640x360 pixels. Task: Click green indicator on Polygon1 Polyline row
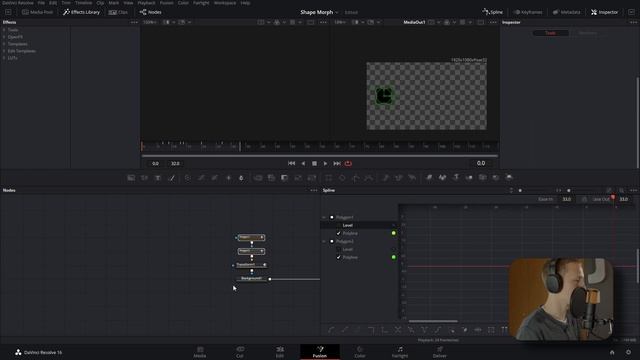pyautogui.click(x=393, y=233)
